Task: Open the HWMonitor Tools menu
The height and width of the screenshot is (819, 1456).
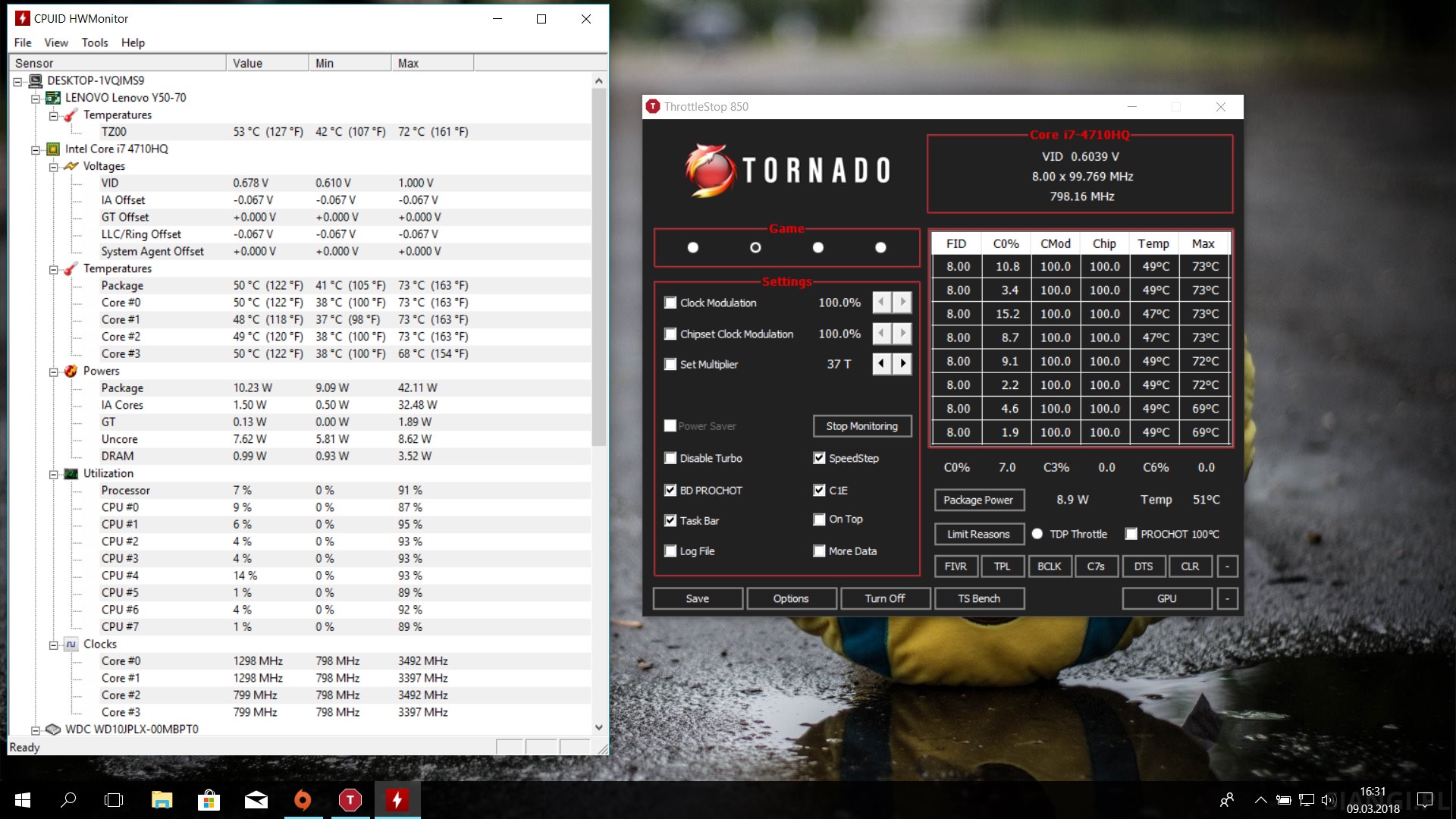Action: 95,42
